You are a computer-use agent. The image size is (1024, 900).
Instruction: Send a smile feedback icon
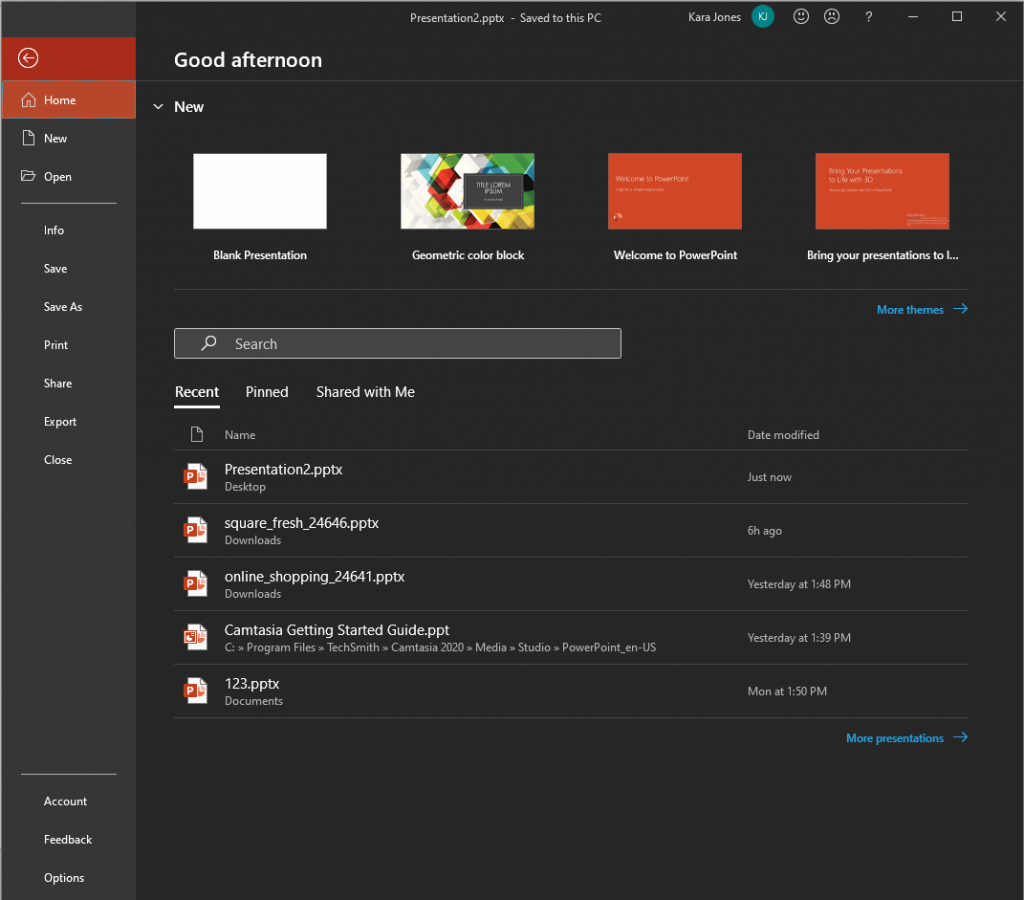coord(801,17)
